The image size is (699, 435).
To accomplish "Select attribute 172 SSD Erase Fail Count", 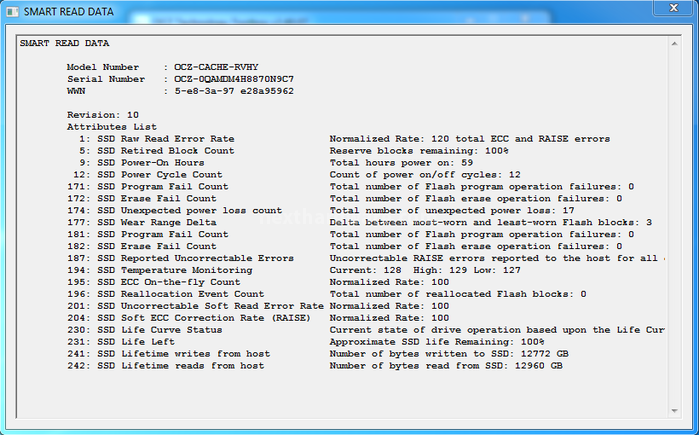I will click(345, 199).
